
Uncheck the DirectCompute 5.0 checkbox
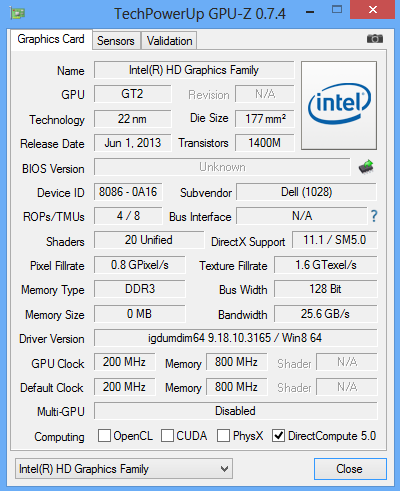click(x=278, y=436)
